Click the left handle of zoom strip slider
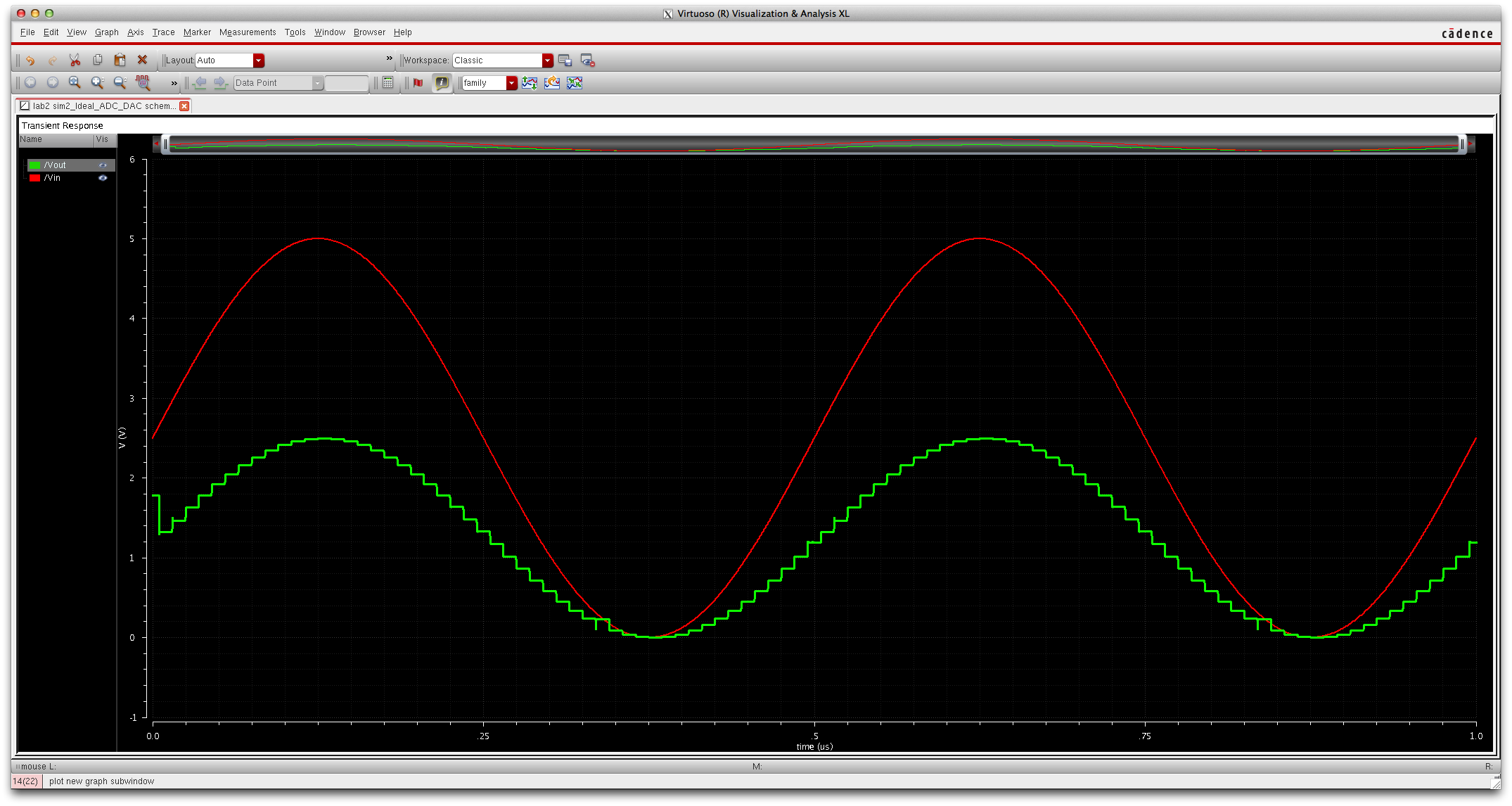 pos(165,144)
